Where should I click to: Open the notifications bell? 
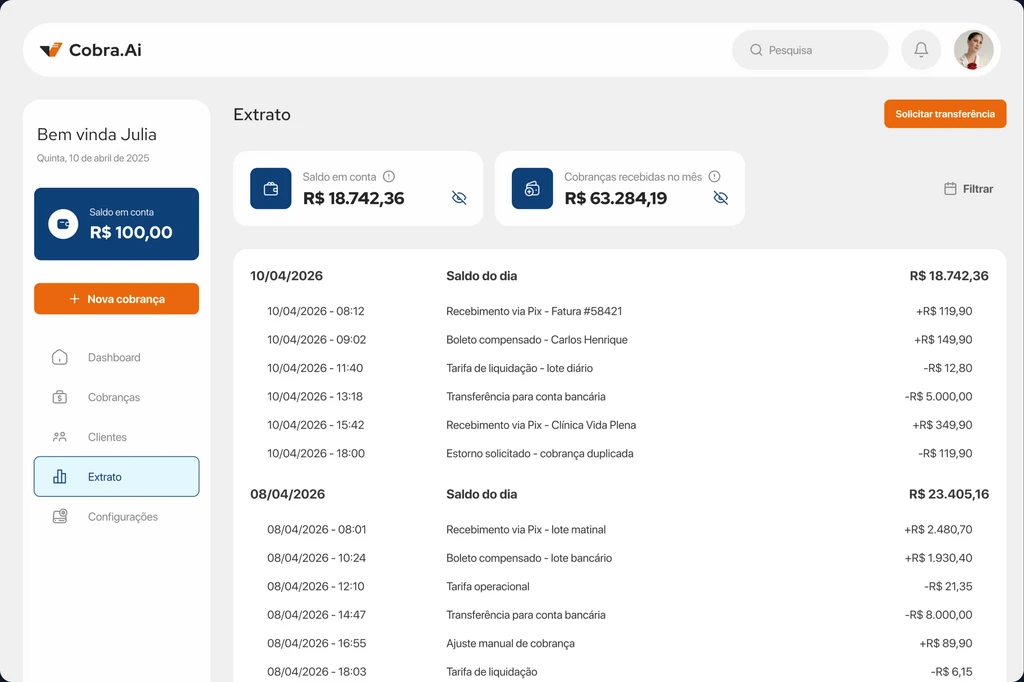(921, 50)
